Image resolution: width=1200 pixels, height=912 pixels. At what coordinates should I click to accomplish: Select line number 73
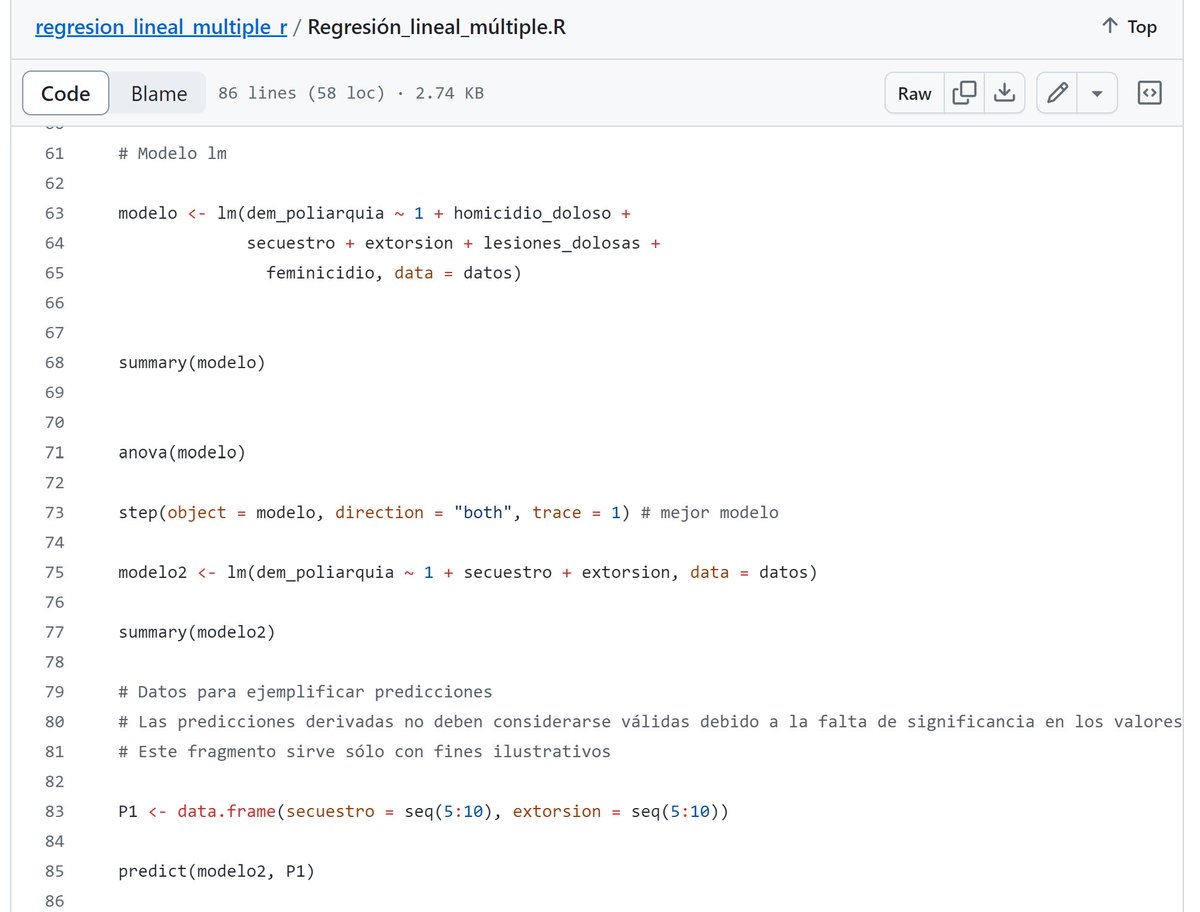tap(54, 512)
